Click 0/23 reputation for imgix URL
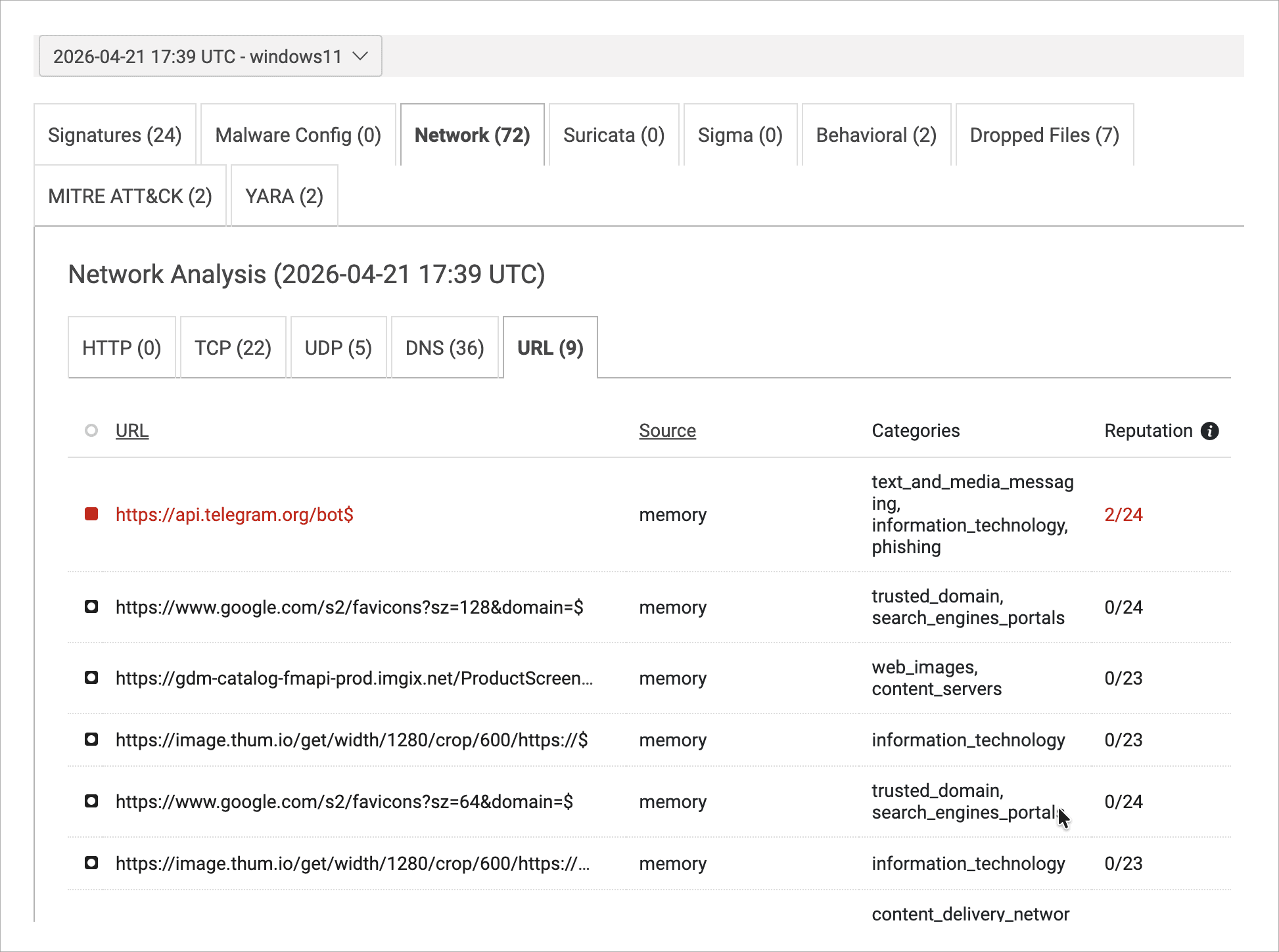 click(1123, 678)
